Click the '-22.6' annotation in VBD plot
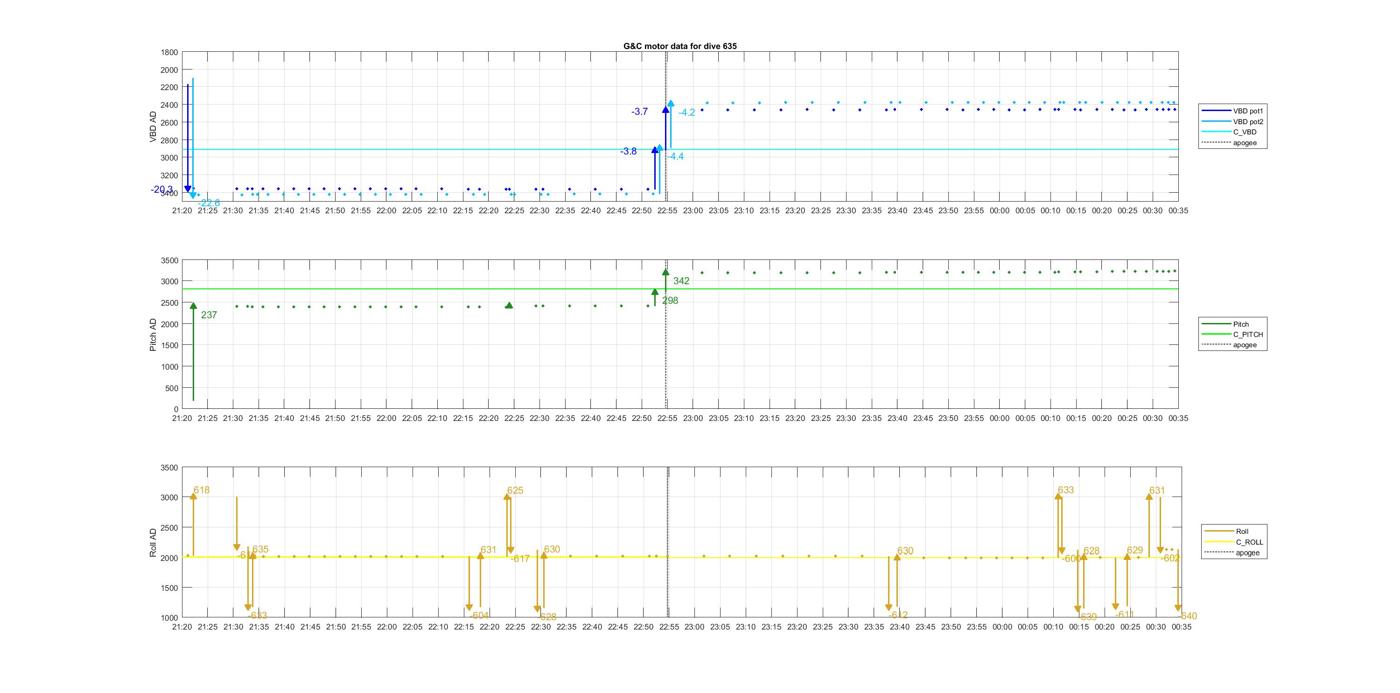 pyautogui.click(x=209, y=203)
